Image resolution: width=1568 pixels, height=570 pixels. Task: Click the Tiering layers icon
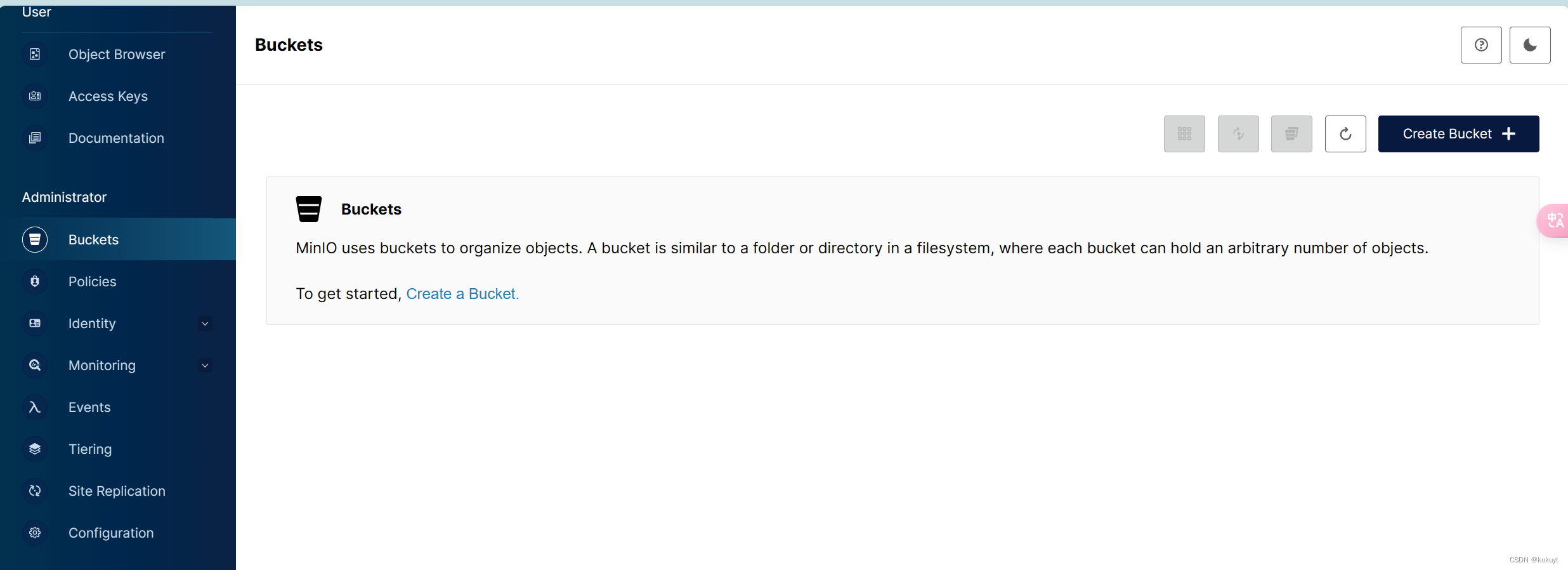[x=35, y=449]
